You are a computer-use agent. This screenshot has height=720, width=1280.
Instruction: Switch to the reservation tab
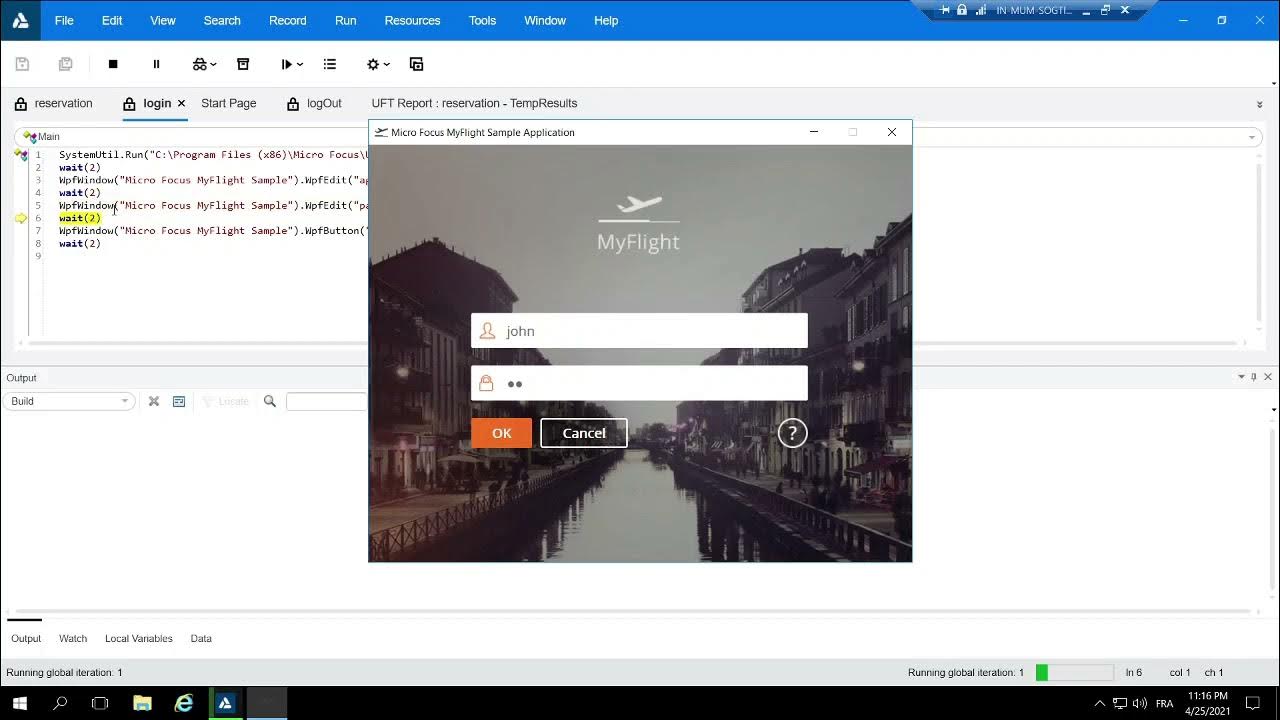(x=53, y=103)
